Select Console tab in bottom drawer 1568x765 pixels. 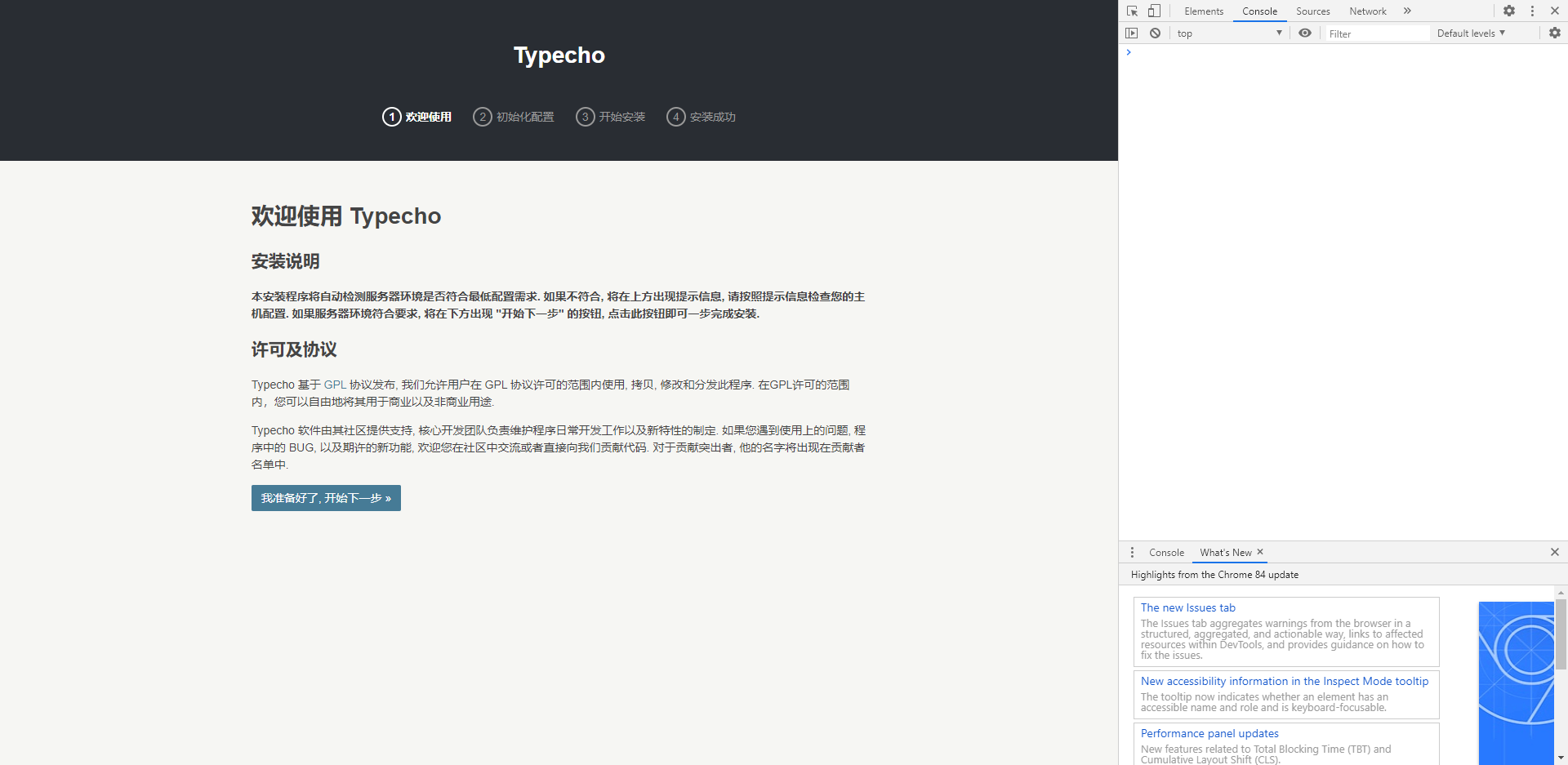tap(1166, 553)
